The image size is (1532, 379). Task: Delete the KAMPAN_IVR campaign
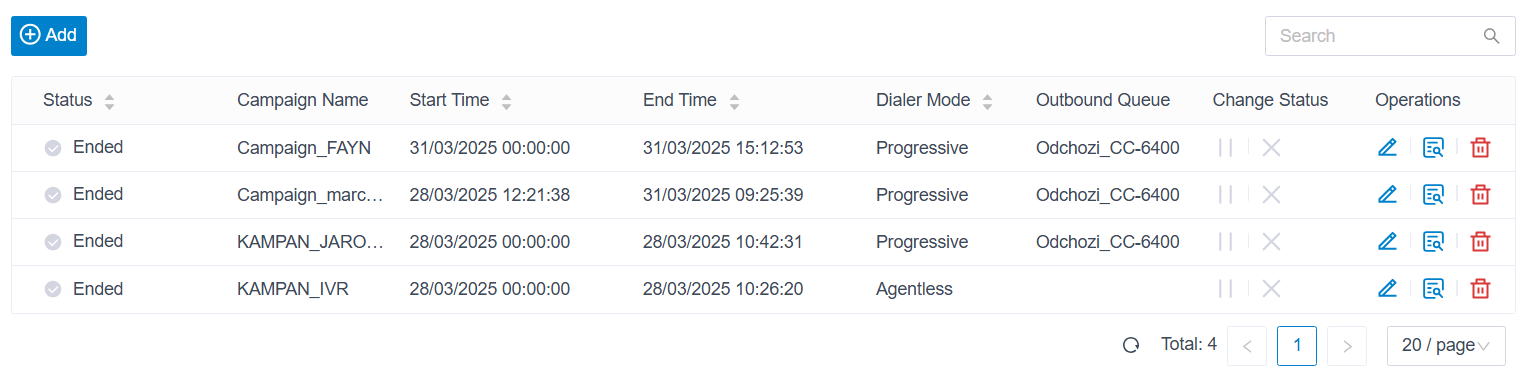pyautogui.click(x=1481, y=289)
